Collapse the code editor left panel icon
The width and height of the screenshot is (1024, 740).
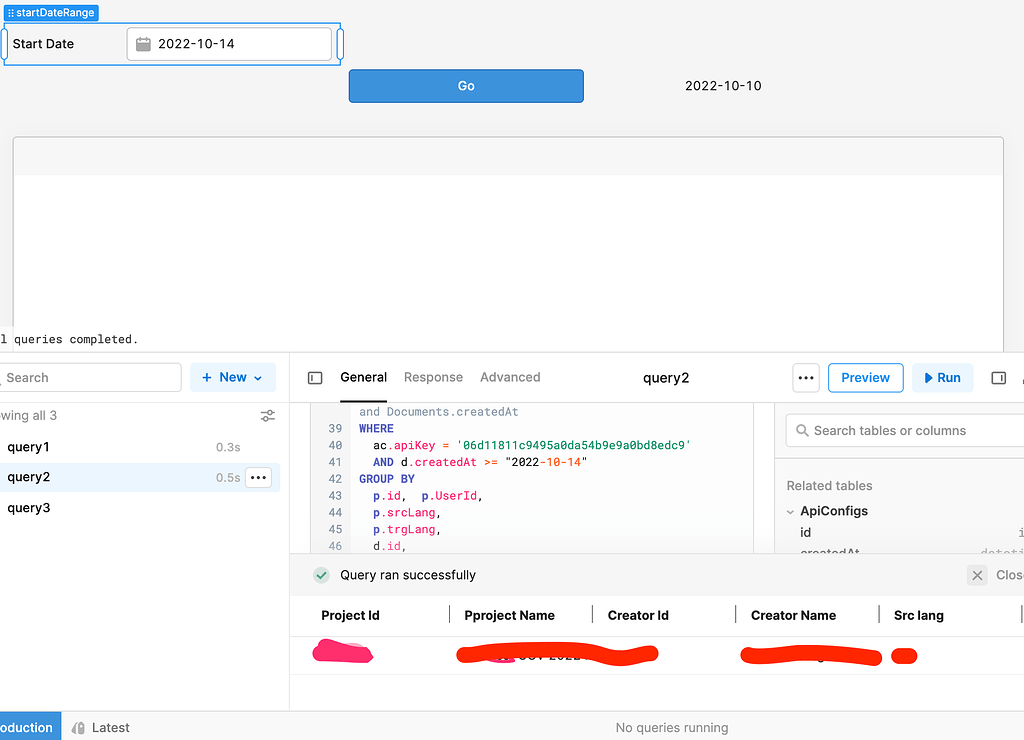(x=315, y=378)
